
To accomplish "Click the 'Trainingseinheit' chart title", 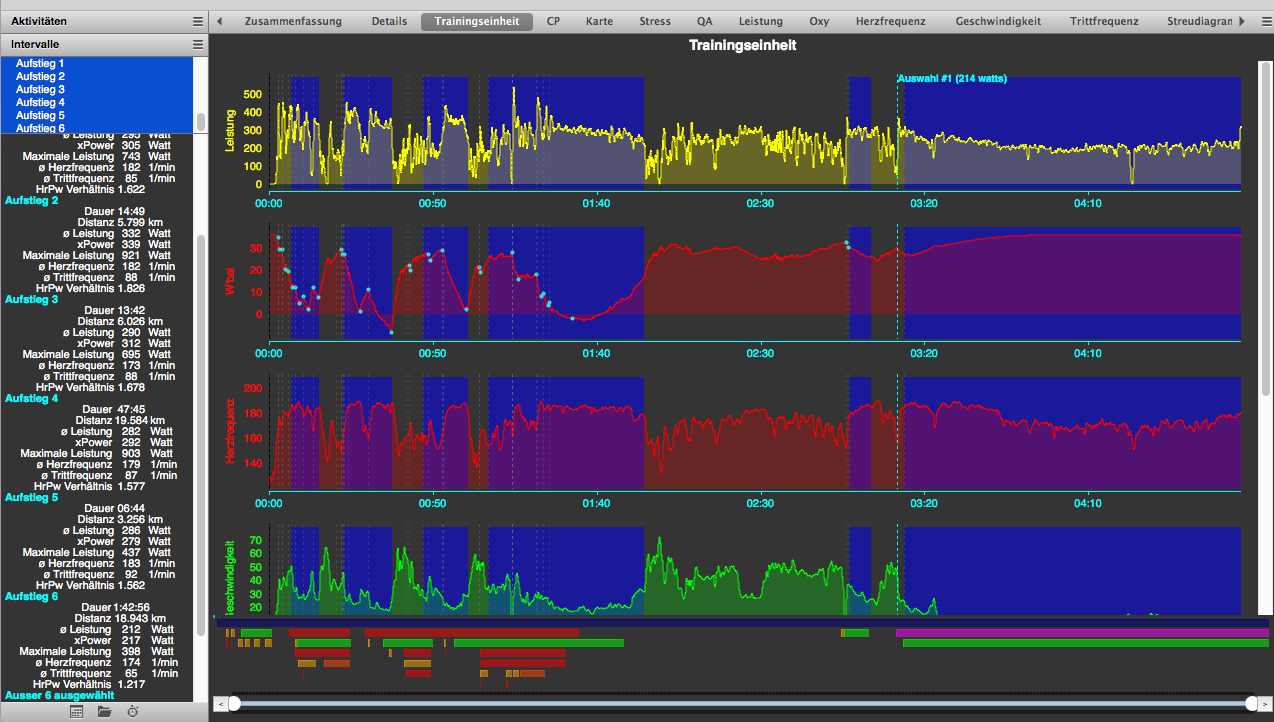I will coord(743,45).
